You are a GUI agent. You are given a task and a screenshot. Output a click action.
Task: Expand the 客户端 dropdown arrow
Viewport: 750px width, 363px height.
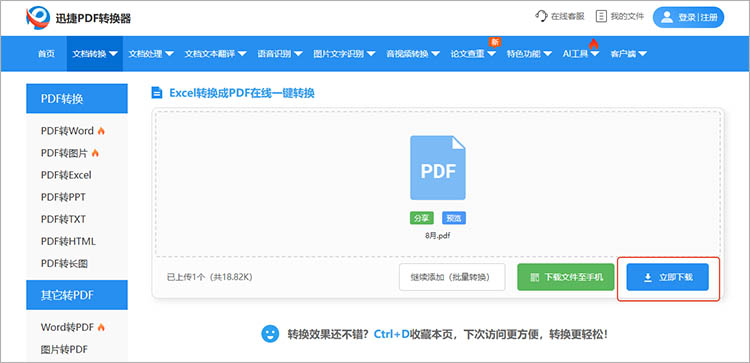(x=643, y=54)
